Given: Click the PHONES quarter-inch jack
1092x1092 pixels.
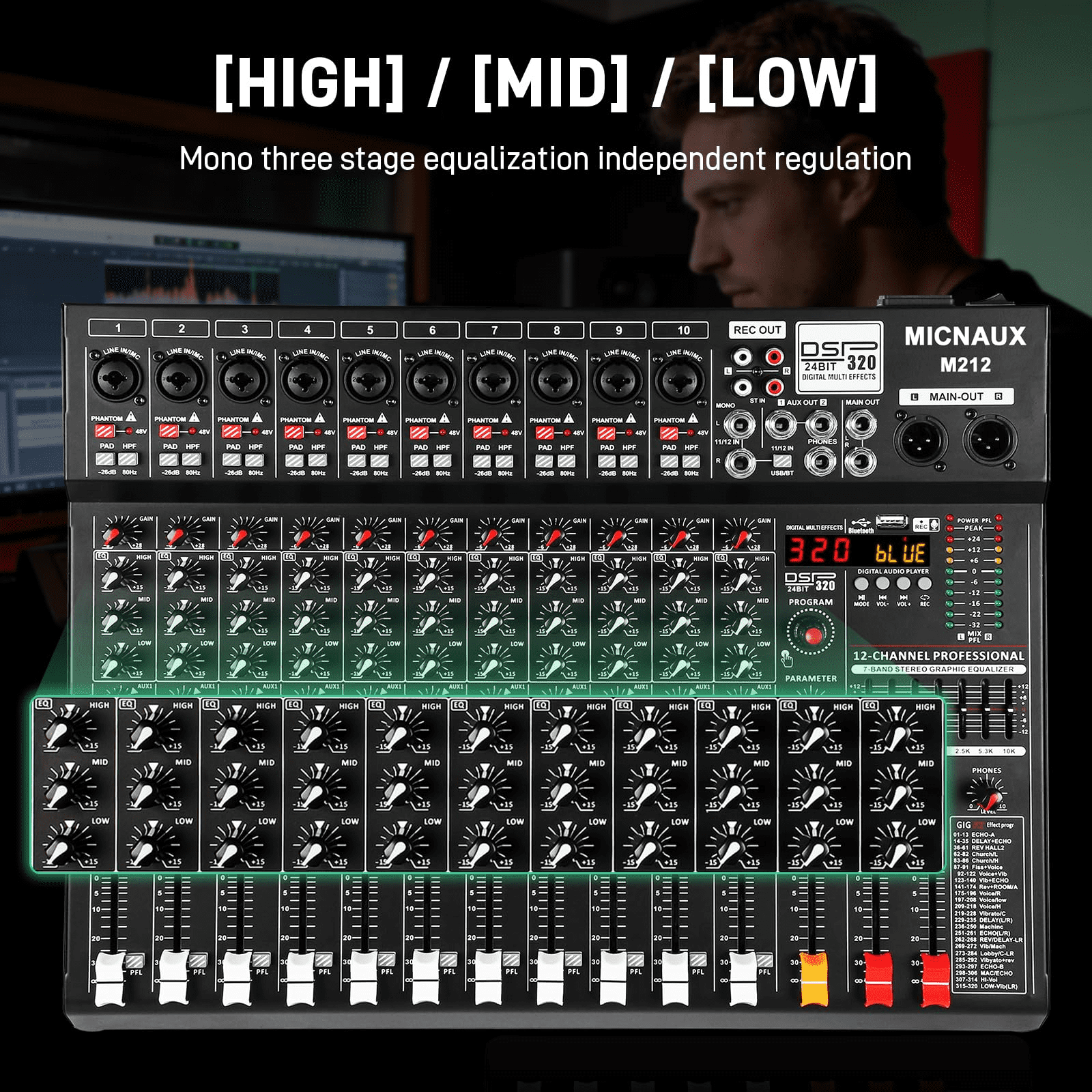Looking at the screenshot, I should click(821, 461).
